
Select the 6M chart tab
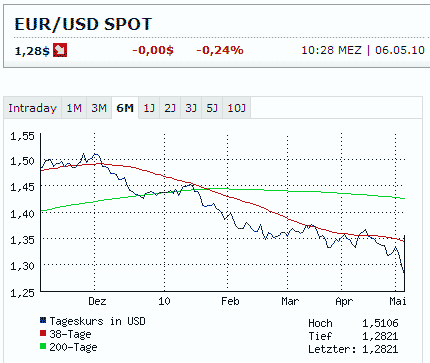click(125, 108)
